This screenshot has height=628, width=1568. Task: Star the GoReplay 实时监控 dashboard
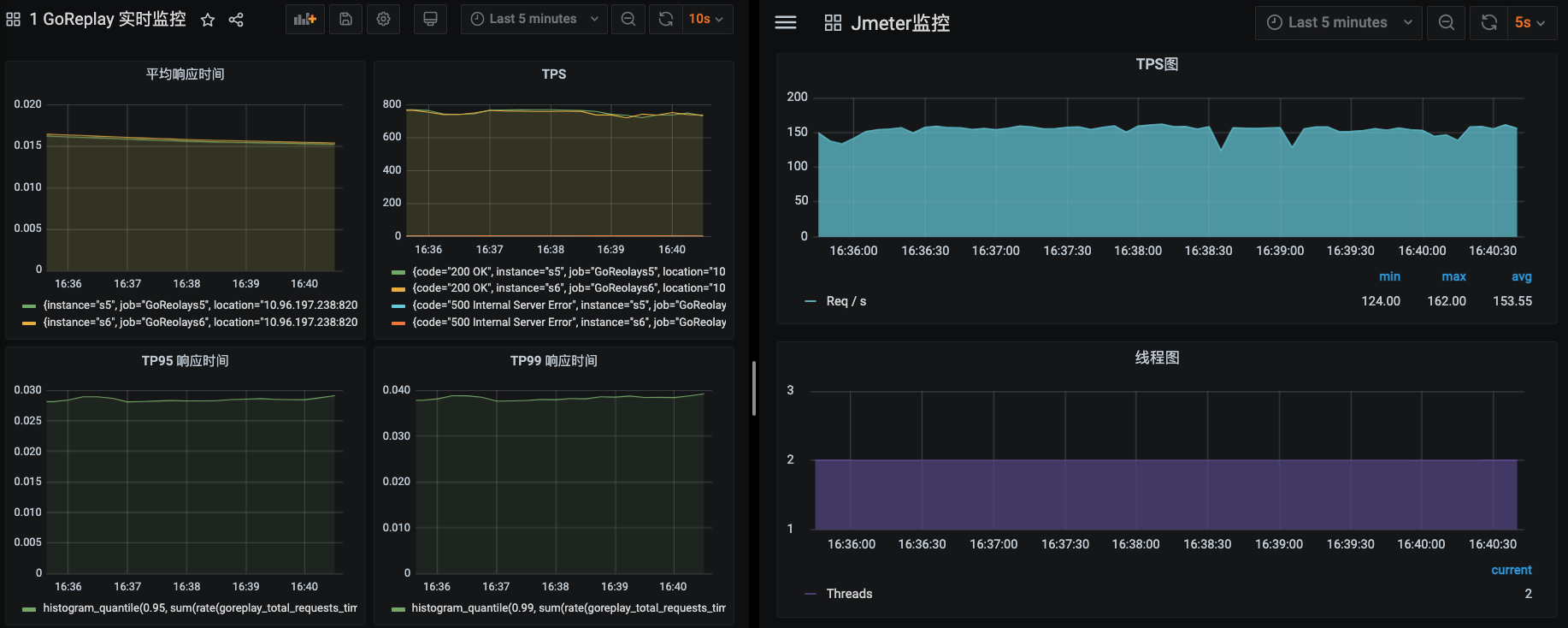(x=208, y=19)
